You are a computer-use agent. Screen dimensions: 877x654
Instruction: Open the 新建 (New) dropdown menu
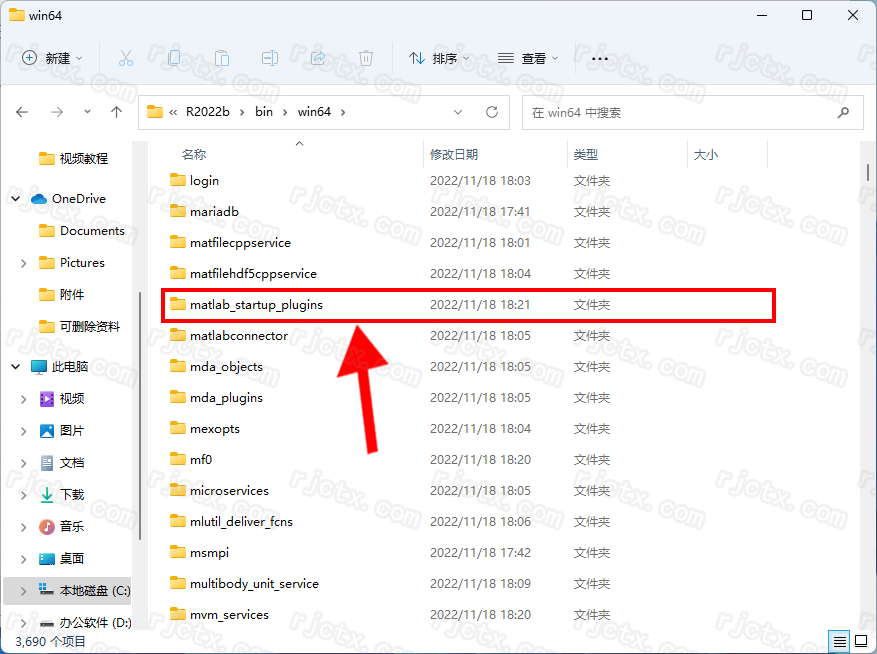coord(53,58)
